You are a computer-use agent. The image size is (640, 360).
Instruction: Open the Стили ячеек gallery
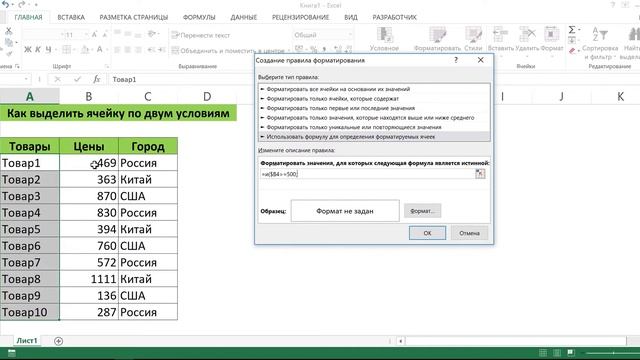[473, 39]
